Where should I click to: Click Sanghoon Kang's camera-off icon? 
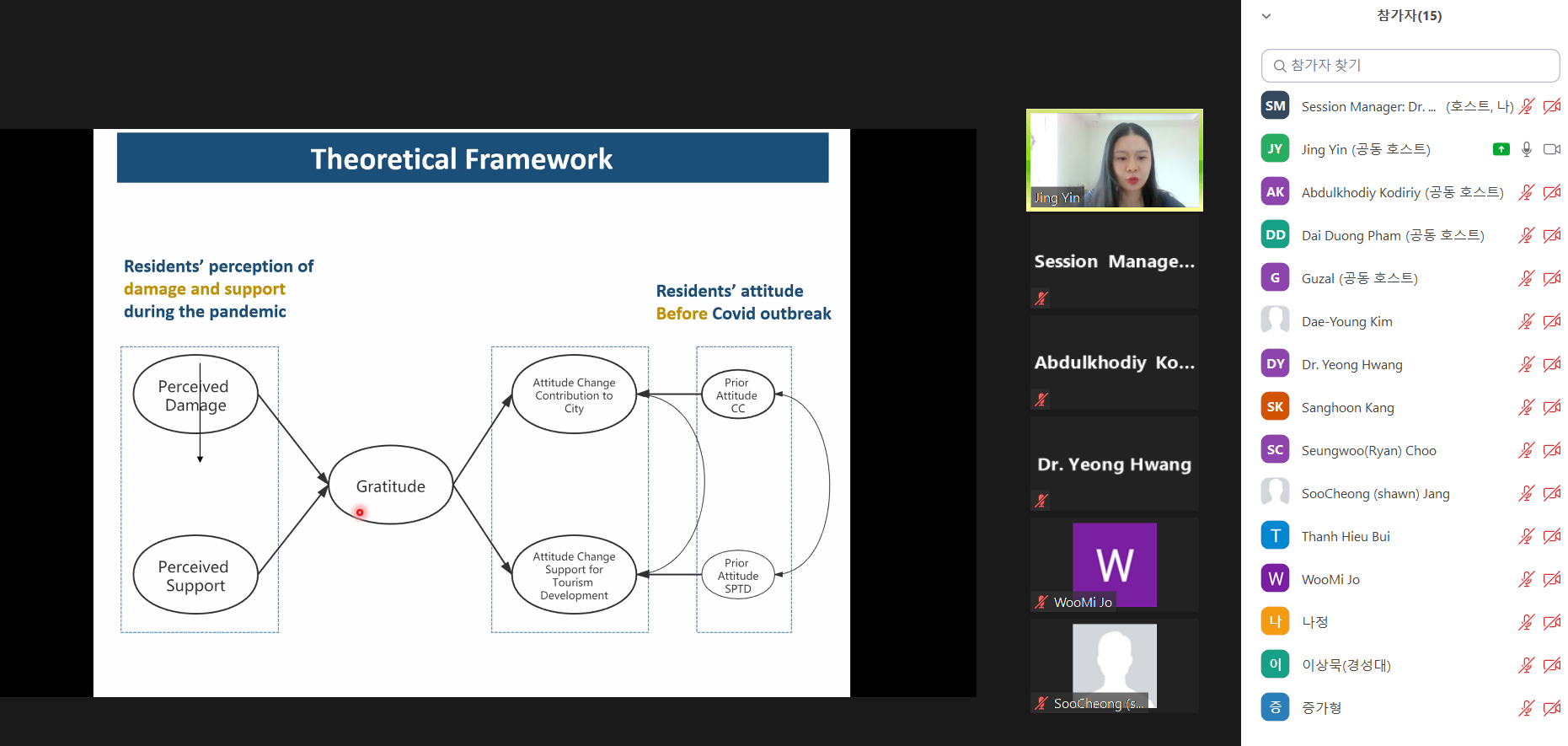(1552, 407)
